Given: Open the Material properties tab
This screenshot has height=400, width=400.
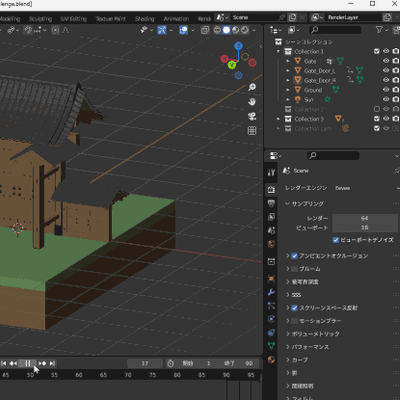Looking at the screenshot, I should click(x=271, y=359).
